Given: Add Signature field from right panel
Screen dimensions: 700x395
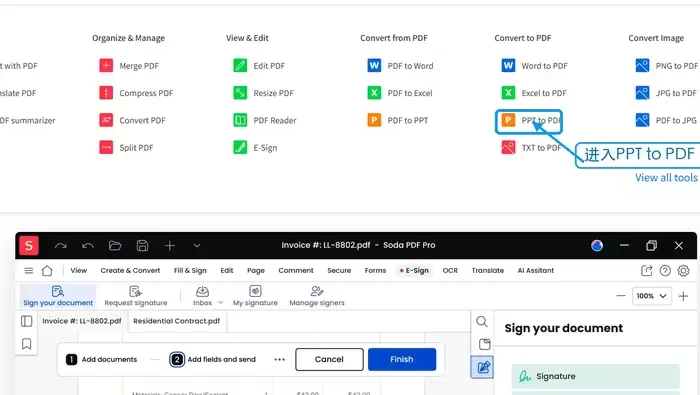Looking at the screenshot, I should (x=596, y=376).
